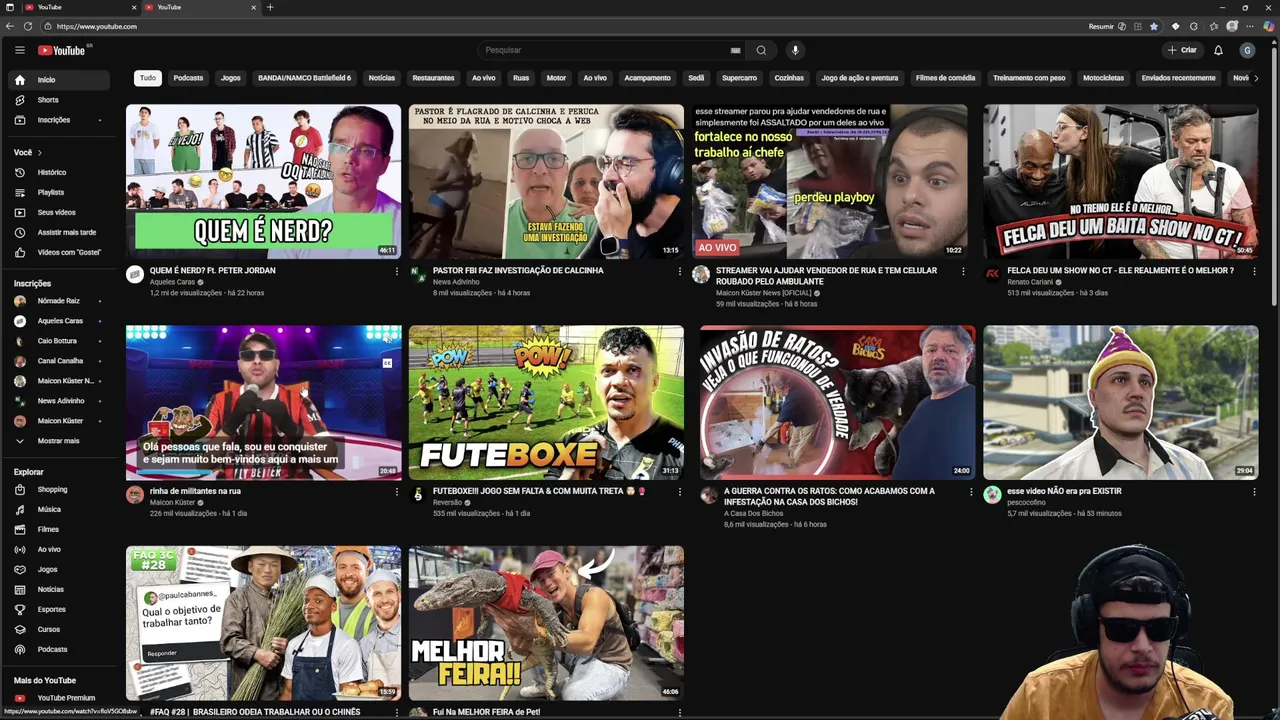Screen dimensions: 1280x720
Task: Open options menu for FELCA DEU UM SHOW video
Action: [x=1254, y=271]
